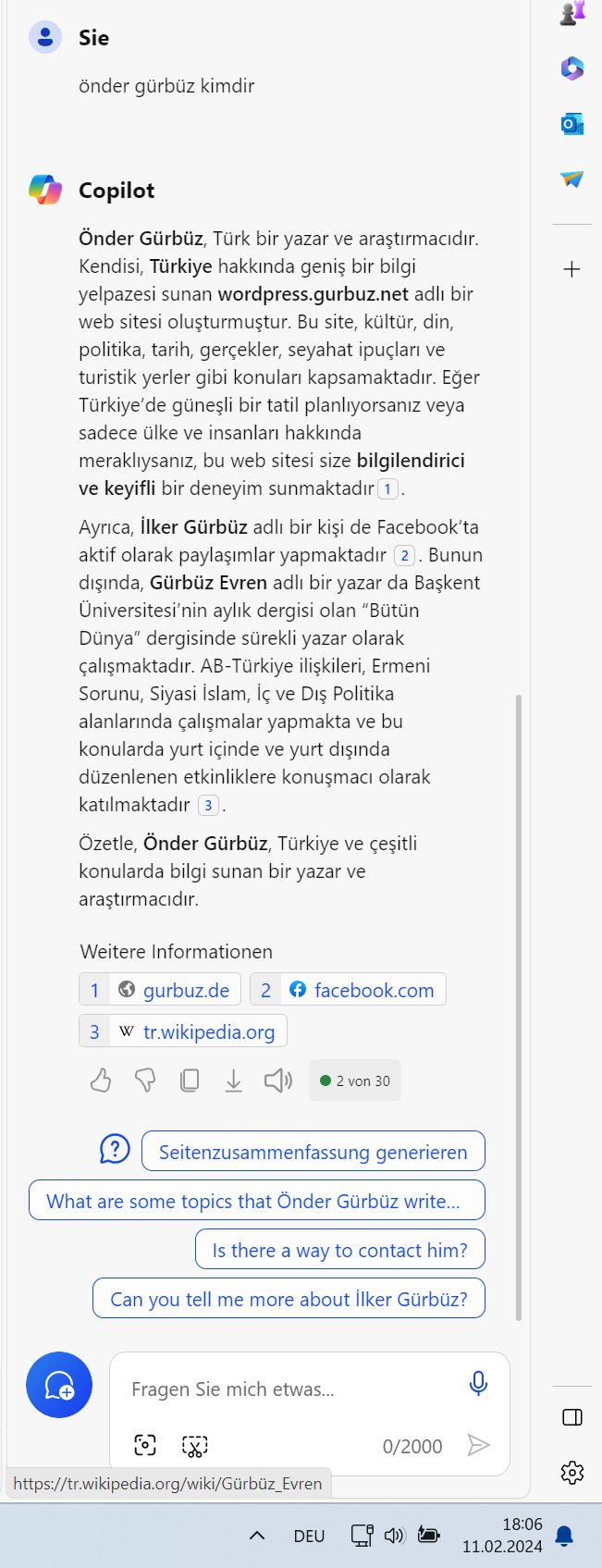Click 'Is there a way to contact him?'
Viewport: 602px width, 1568px height.
(x=340, y=1250)
